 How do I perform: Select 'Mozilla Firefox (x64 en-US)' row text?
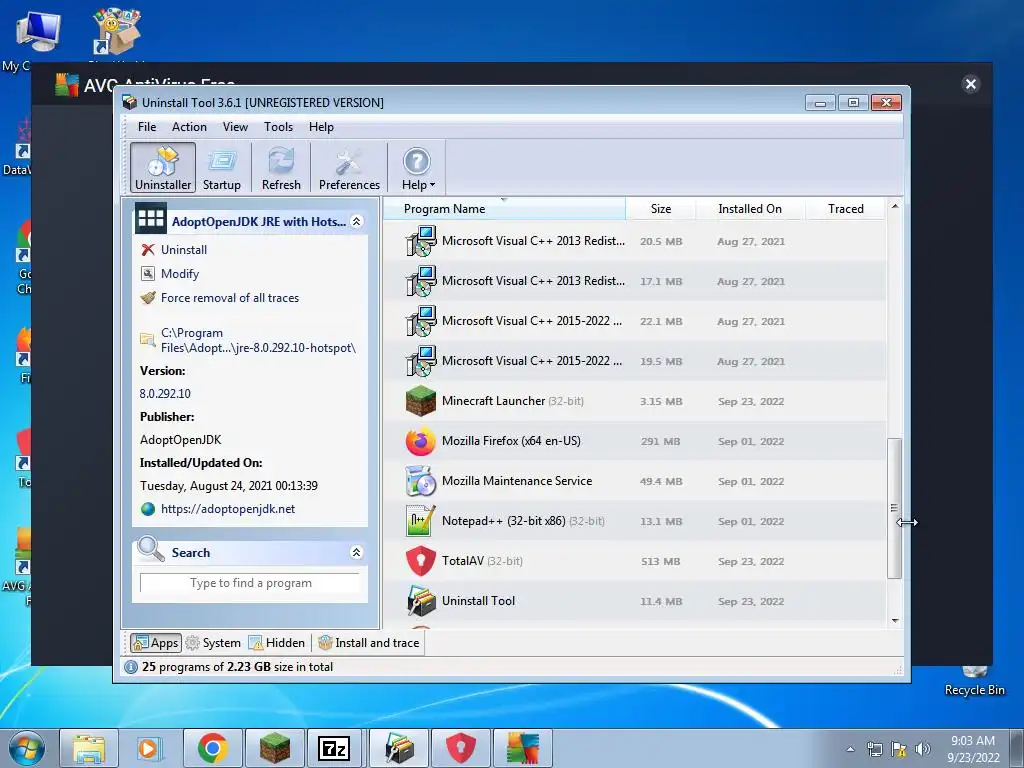click(511, 441)
